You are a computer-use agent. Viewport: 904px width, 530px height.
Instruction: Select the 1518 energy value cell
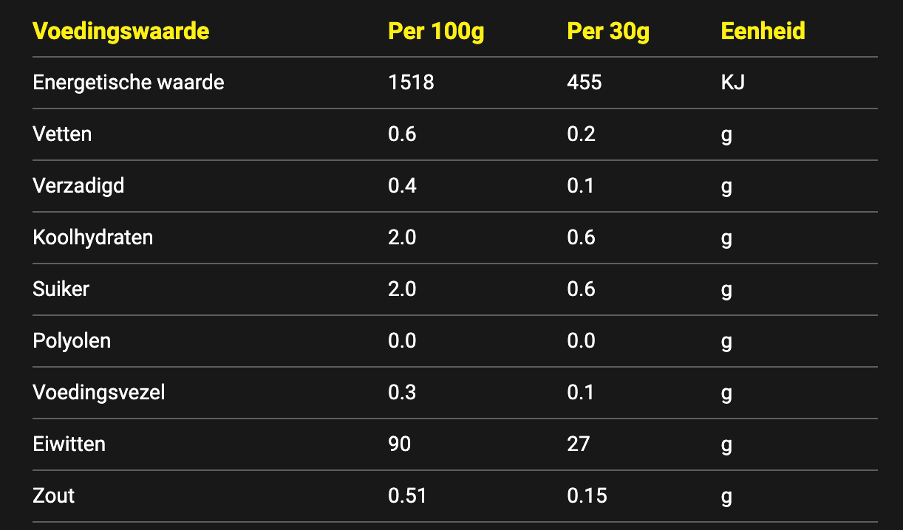411,82
